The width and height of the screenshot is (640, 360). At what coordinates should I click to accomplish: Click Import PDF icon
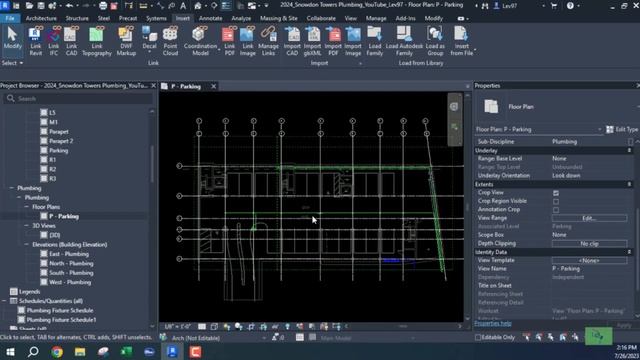point(333,41)
